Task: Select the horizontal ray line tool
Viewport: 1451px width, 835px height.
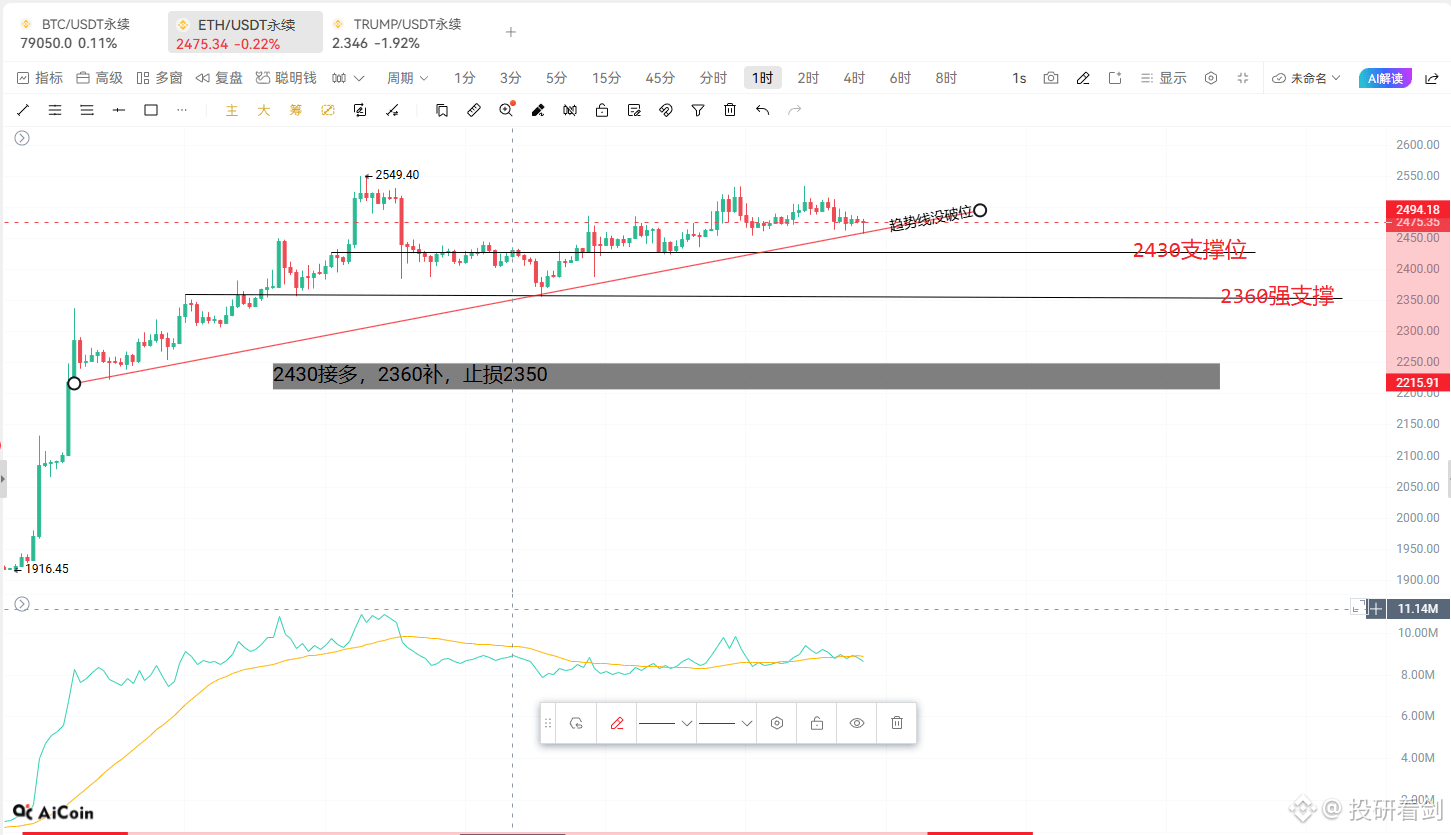Action: point(119,110)
